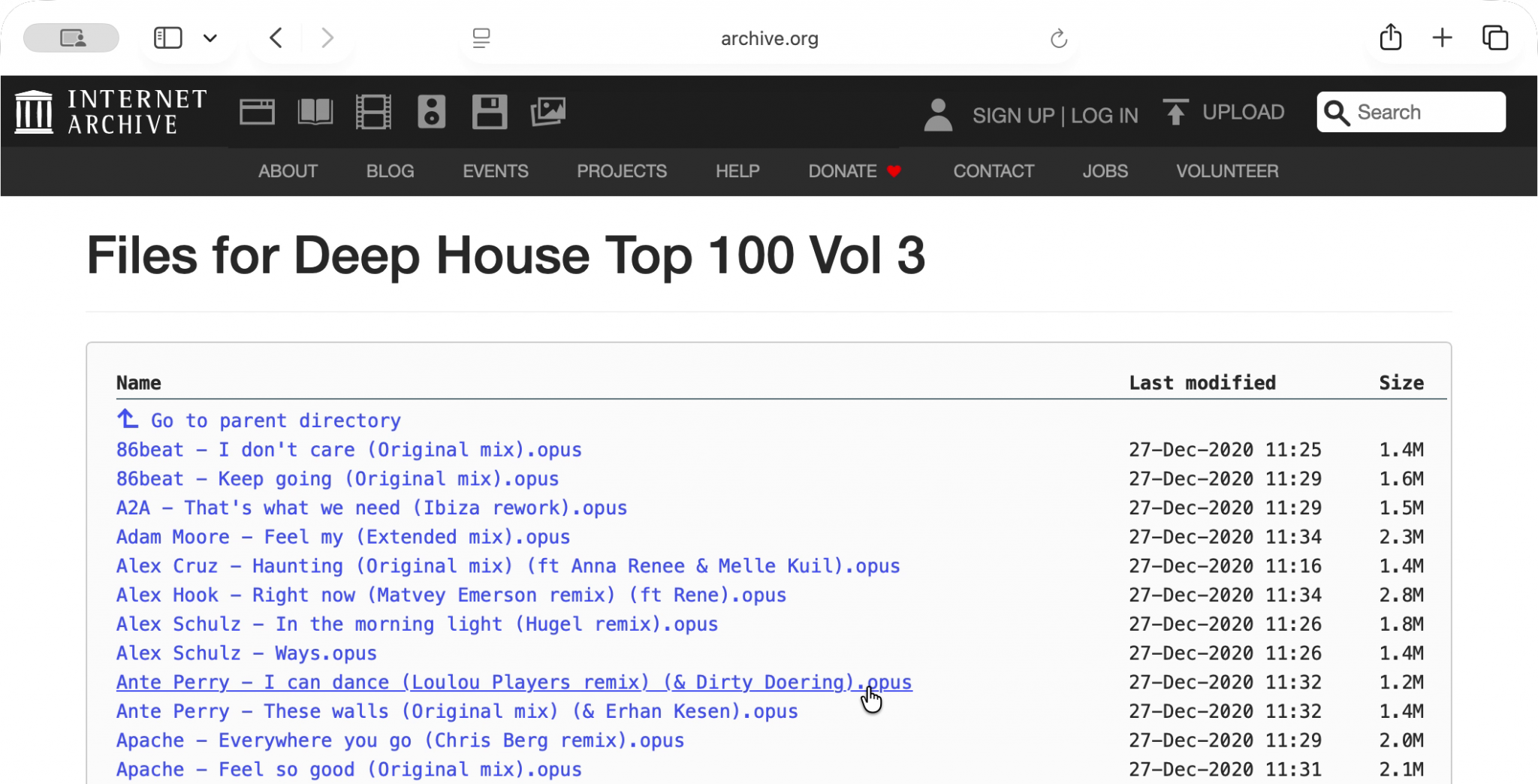The image size is (1538, 784).
Task: Open the Audio speaker icon
Action: click(x=431, y=112)
